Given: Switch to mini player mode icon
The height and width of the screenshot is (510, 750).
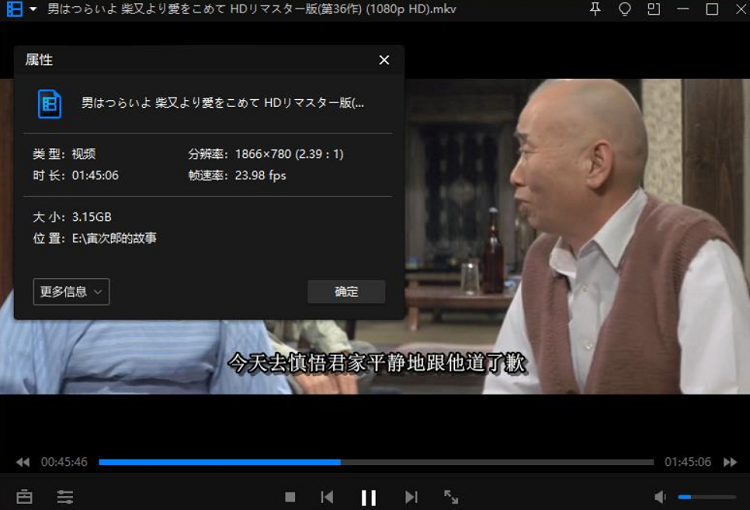Looking at the screenshot, I should pyautogui.click(x=654, y=10).
